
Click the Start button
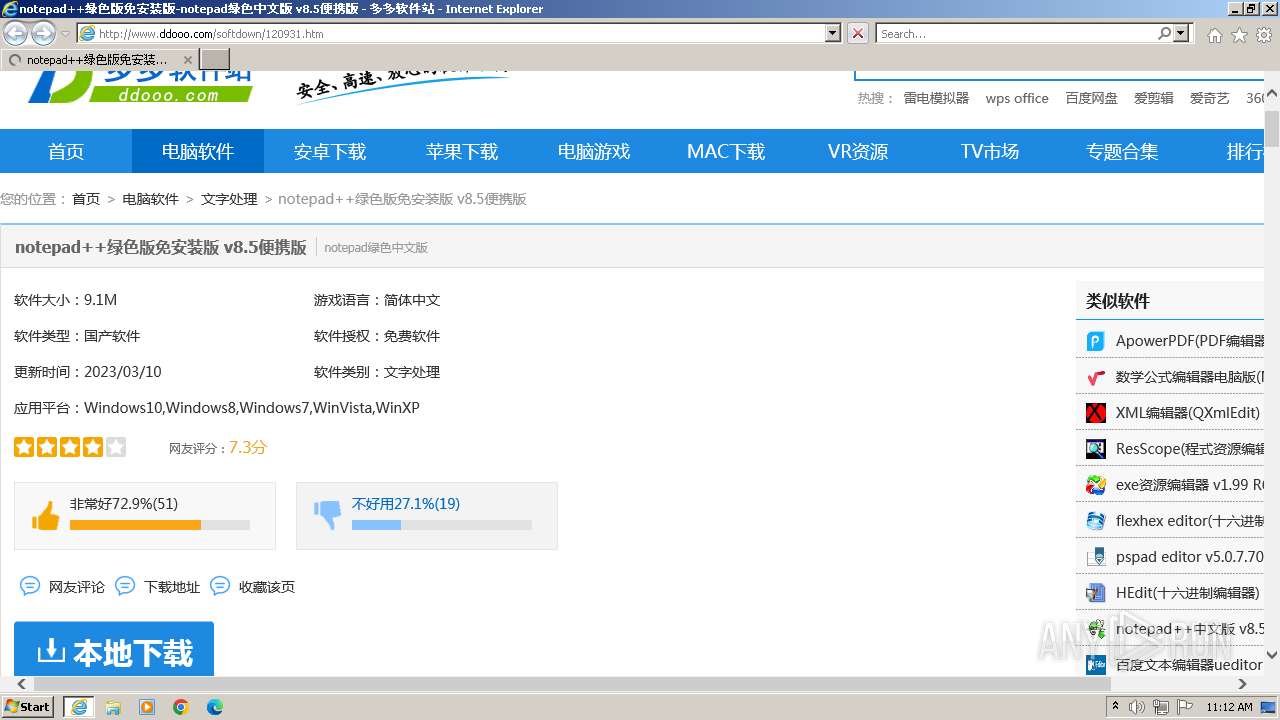28,707
